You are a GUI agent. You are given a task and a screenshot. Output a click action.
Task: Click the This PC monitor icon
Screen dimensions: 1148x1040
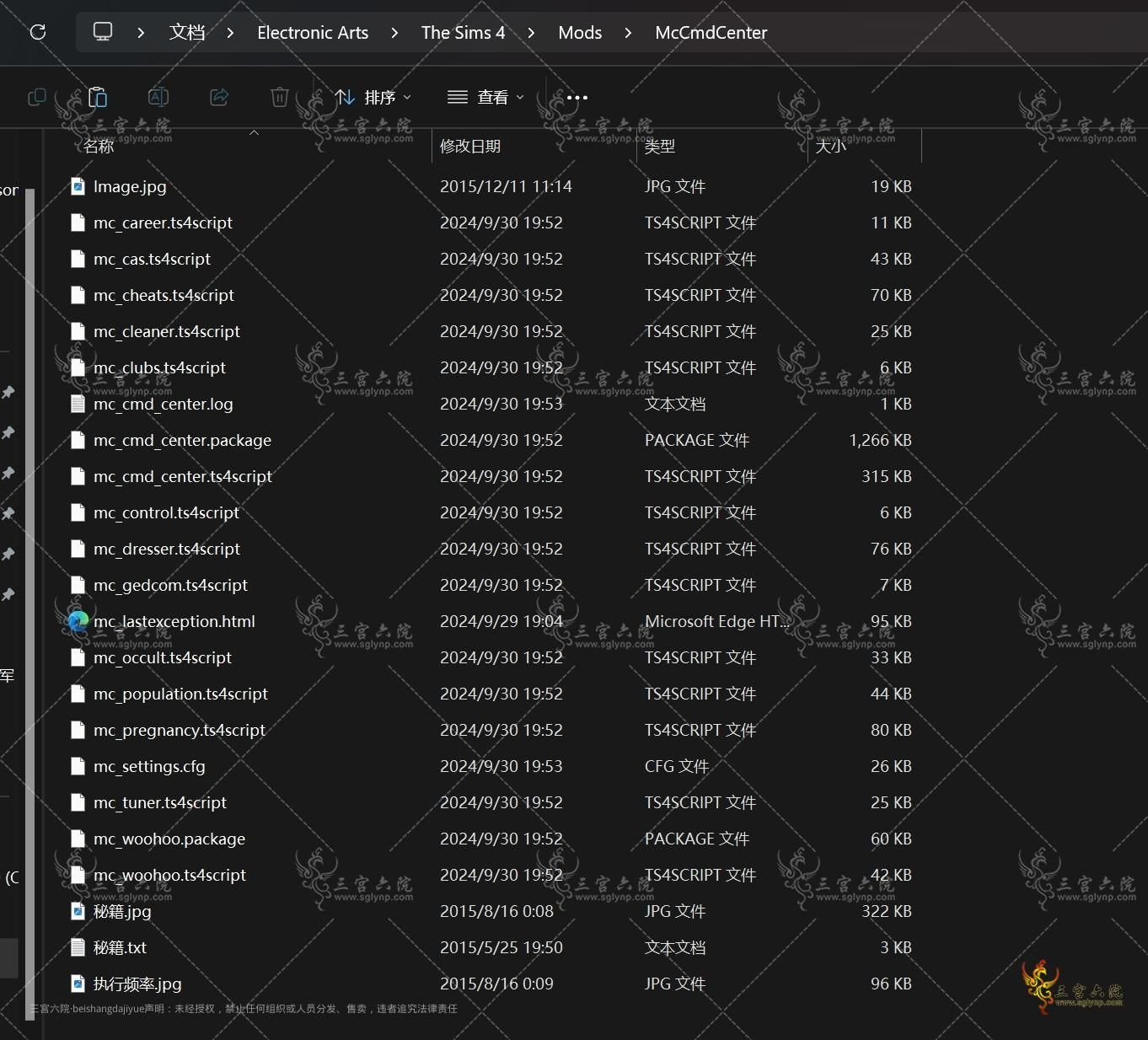pyautogui.click(x=103, y=32)
